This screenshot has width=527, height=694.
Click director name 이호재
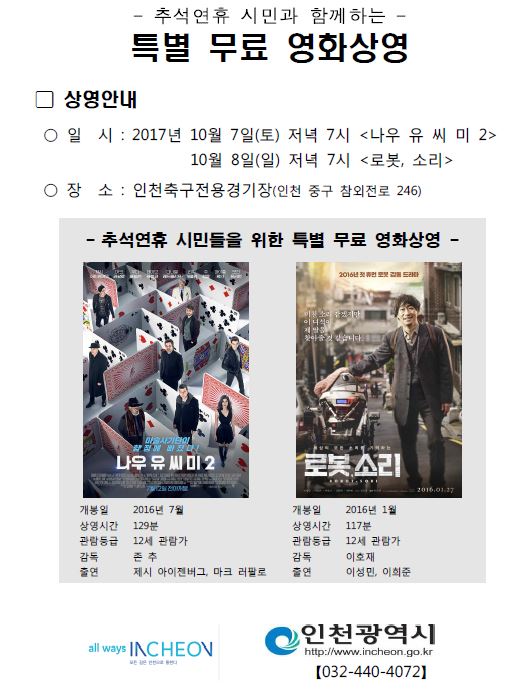click(x=360, y=556)
